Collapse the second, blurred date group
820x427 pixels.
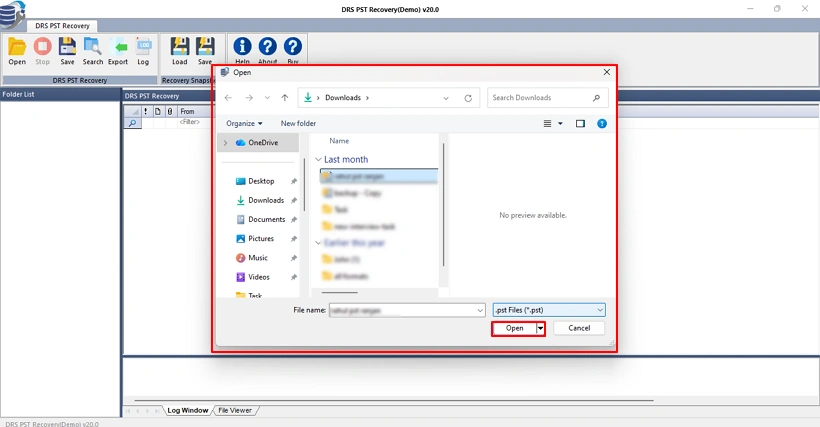318,243
